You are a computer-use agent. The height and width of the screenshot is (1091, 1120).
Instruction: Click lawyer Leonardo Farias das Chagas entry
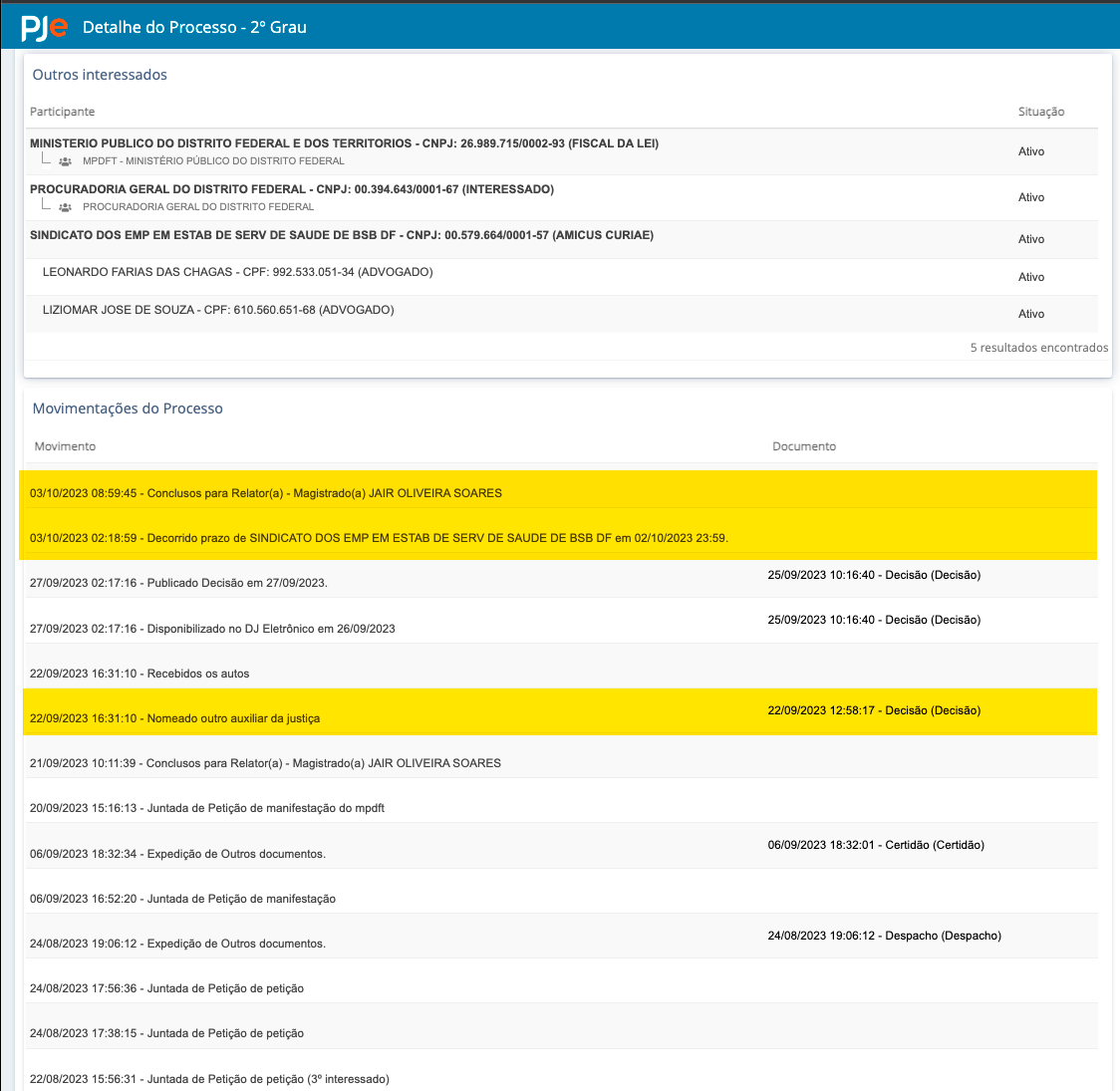tap(237, 272)
